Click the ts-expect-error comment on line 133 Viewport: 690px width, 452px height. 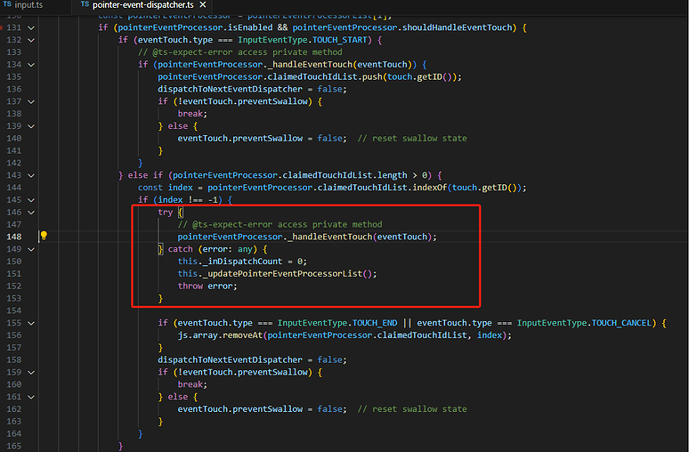(240, 52)
